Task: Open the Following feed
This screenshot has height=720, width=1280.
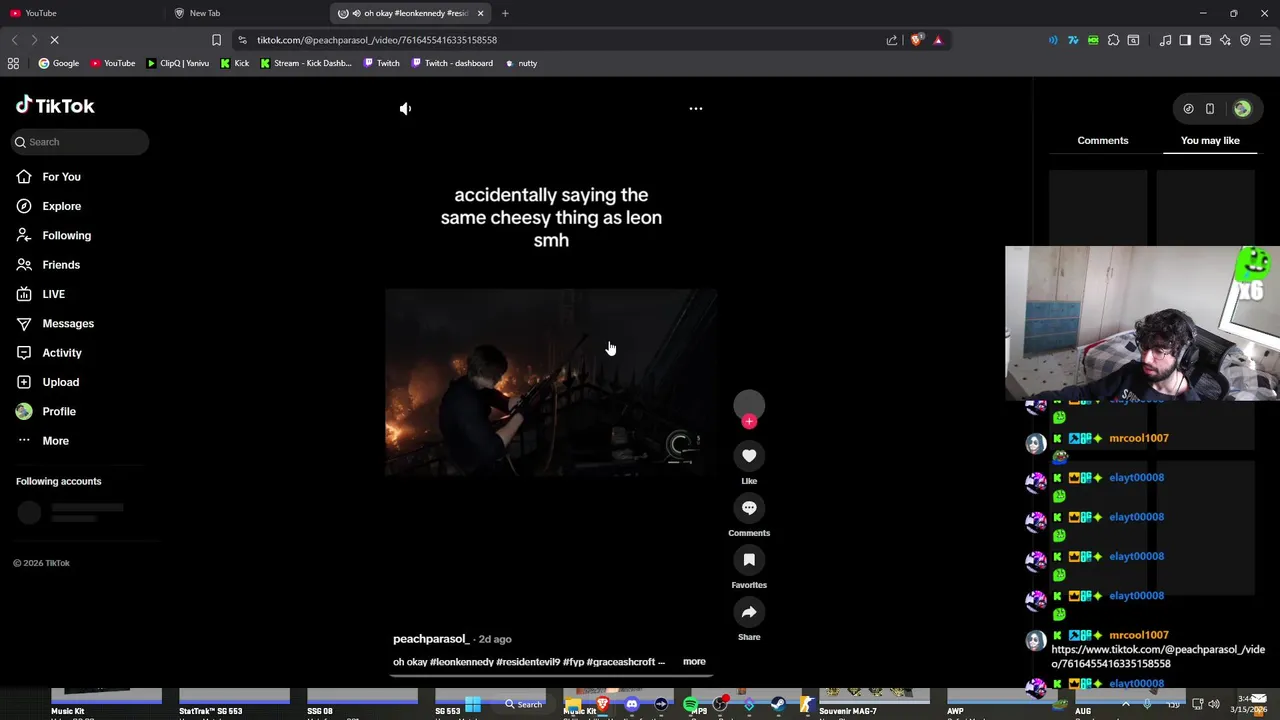Action: (x=53, y=236)
